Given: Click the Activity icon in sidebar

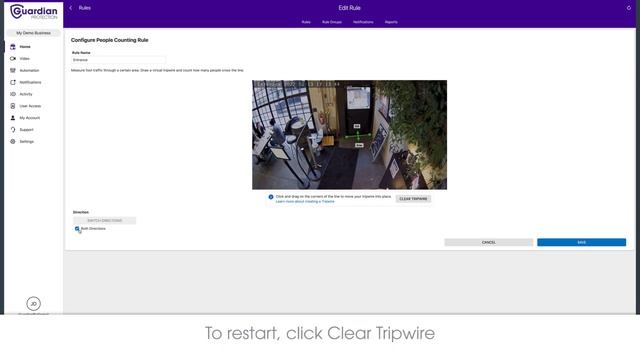Looking at the screenshot, I should click(13, 94).
